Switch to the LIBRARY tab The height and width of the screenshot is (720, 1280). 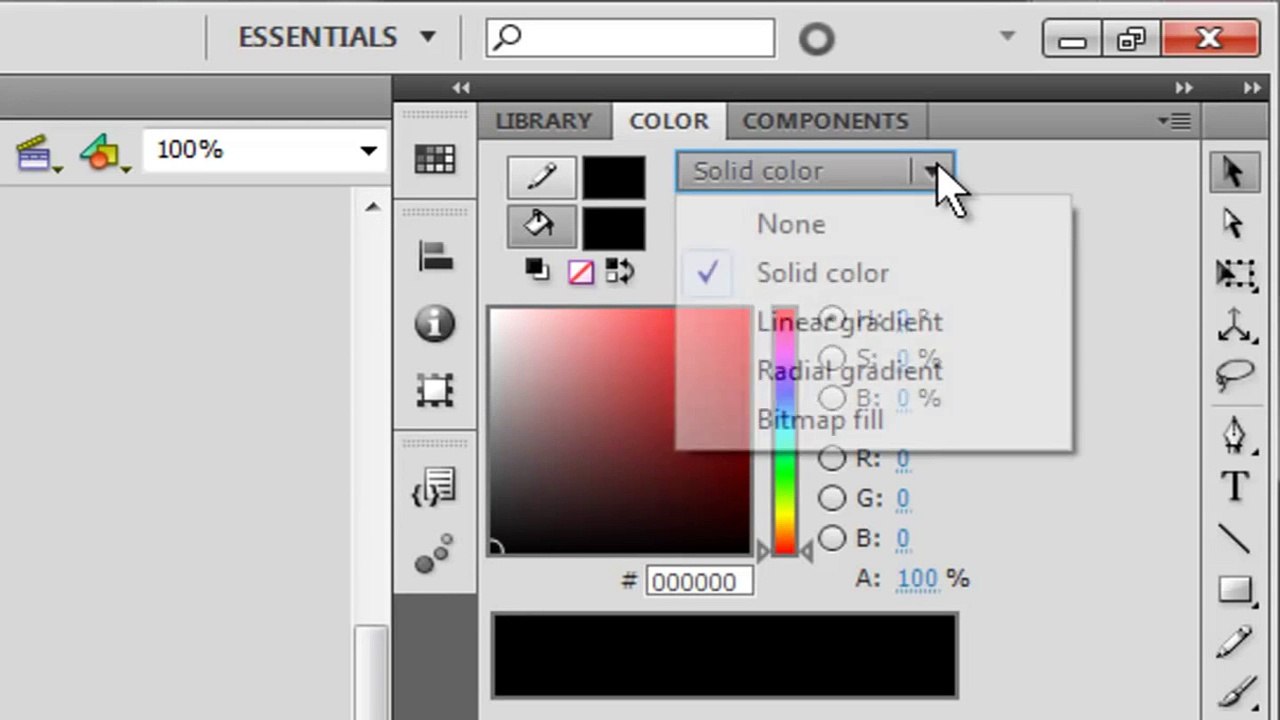(x=544, y=121)
